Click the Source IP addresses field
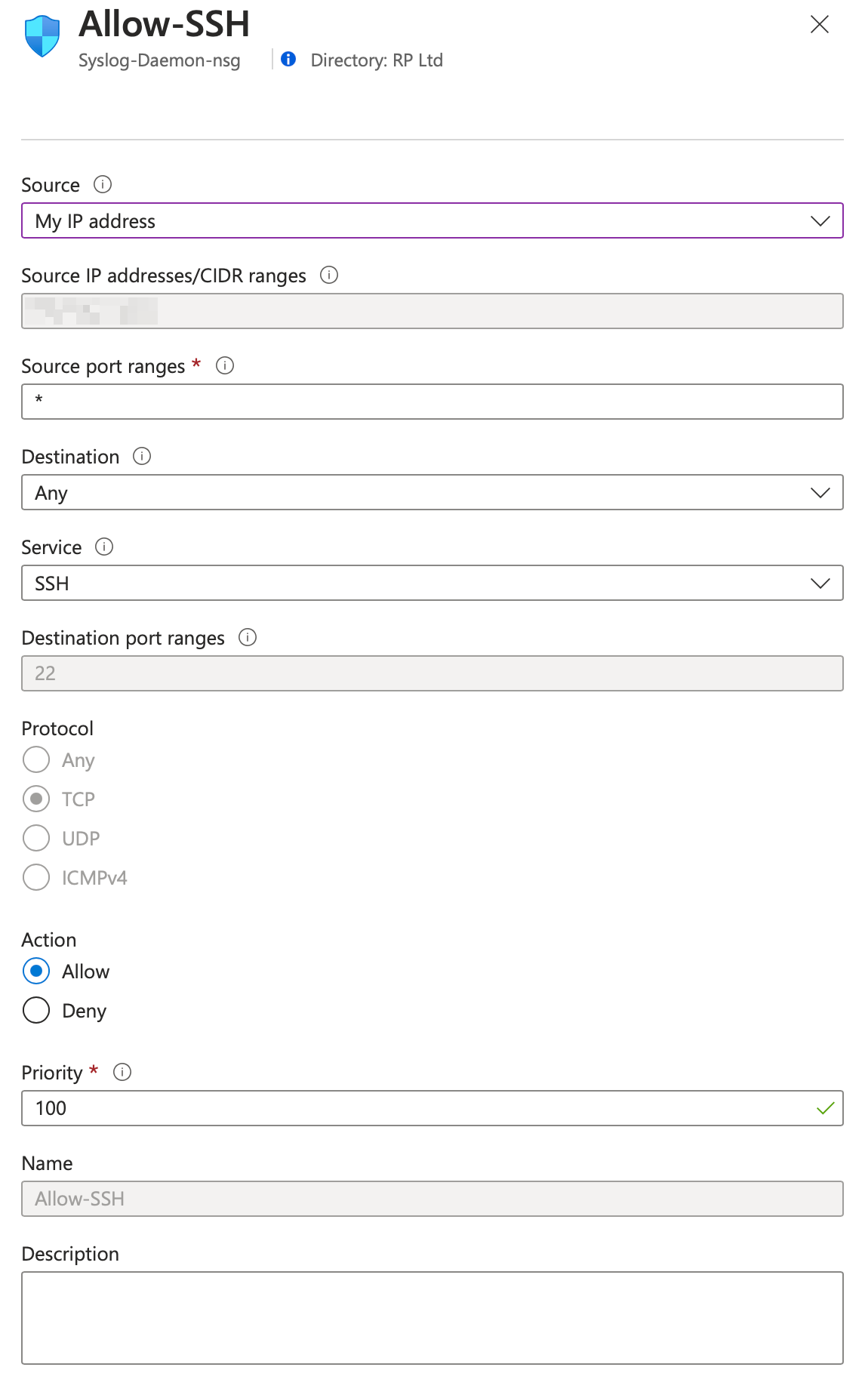 pos(432,311)
